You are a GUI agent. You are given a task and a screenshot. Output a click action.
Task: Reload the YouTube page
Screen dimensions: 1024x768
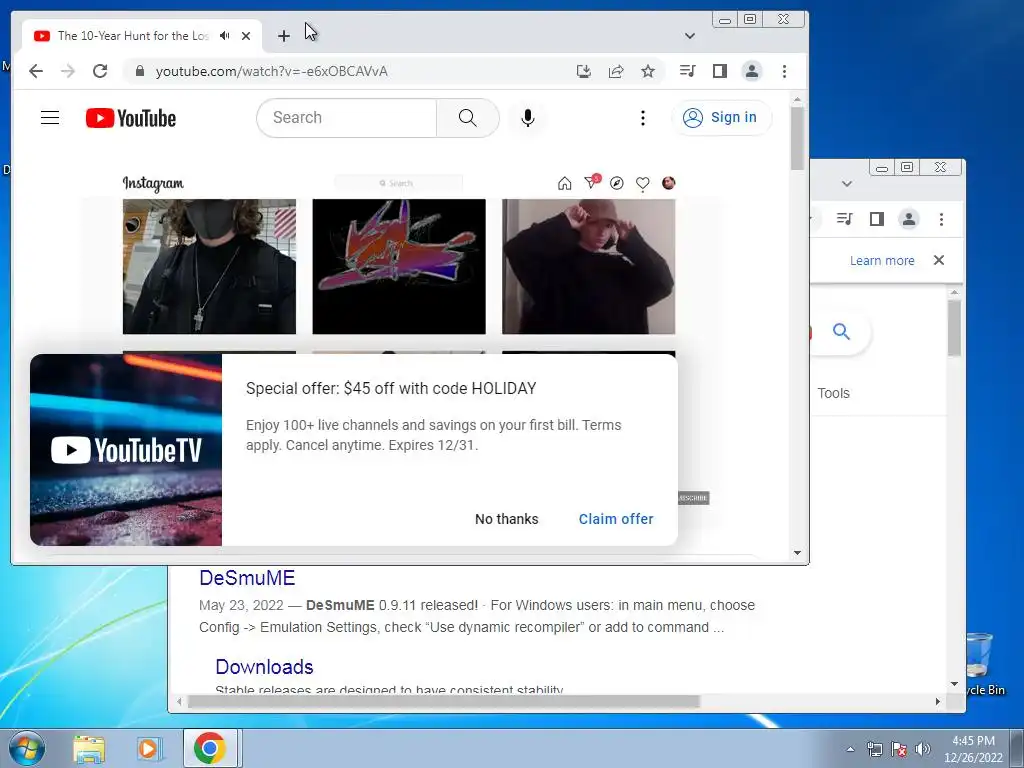[100, 71]
